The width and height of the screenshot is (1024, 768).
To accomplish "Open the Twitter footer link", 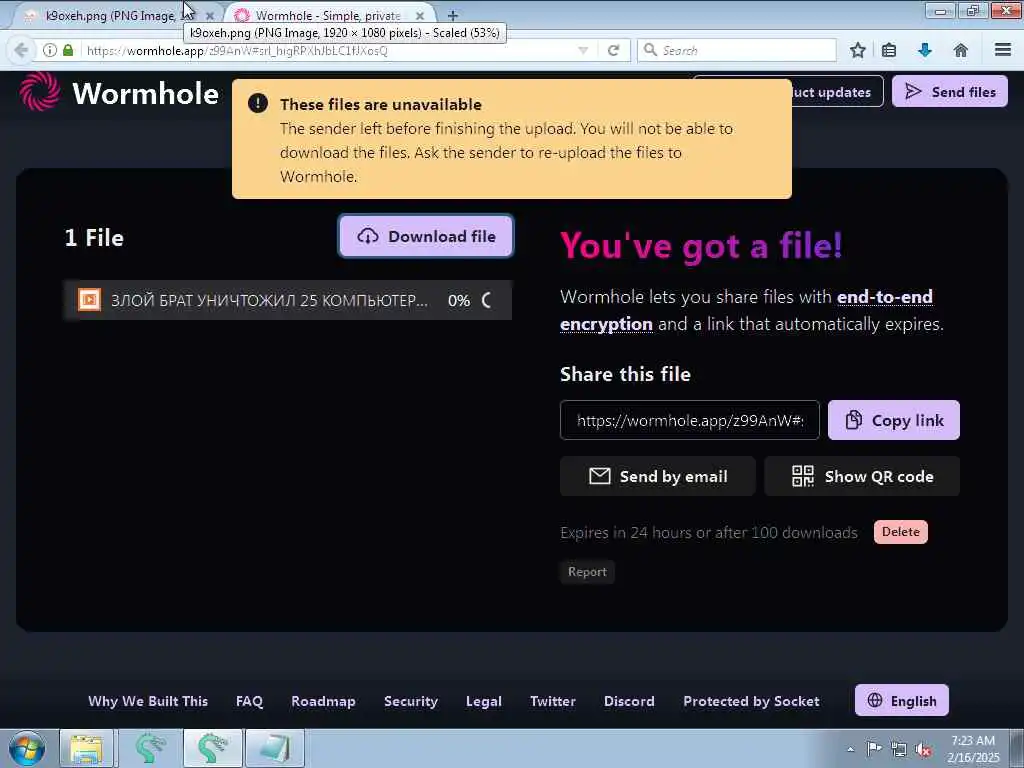I will point(553,701).
